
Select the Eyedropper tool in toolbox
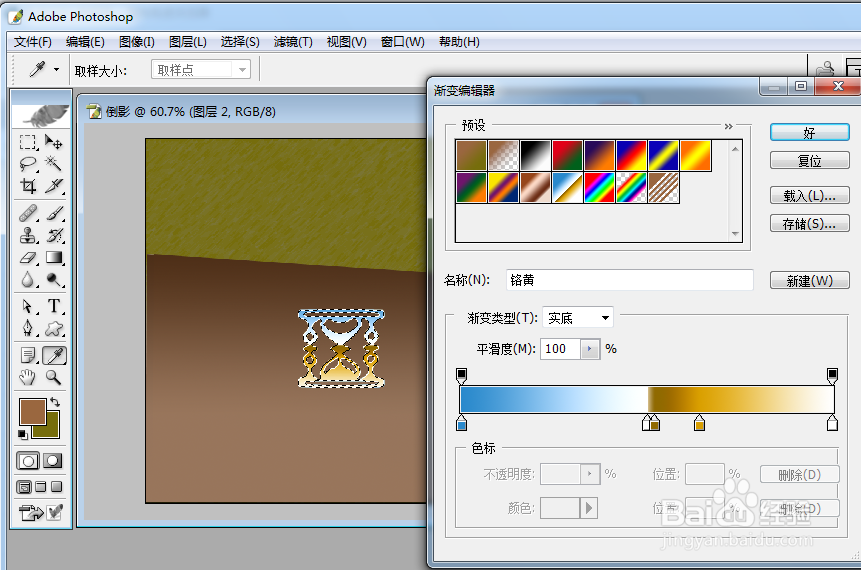[x=54, y=355]
